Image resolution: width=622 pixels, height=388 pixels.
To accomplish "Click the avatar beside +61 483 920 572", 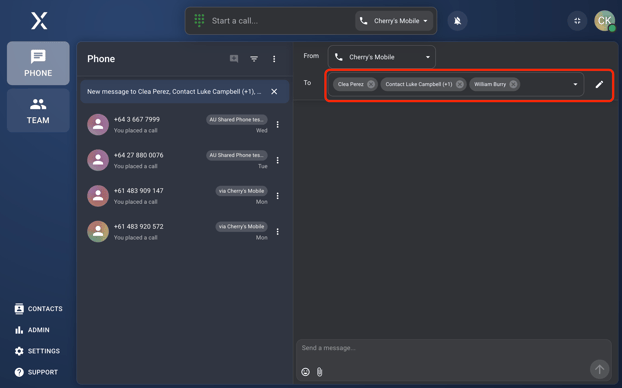I will (98, 232).
